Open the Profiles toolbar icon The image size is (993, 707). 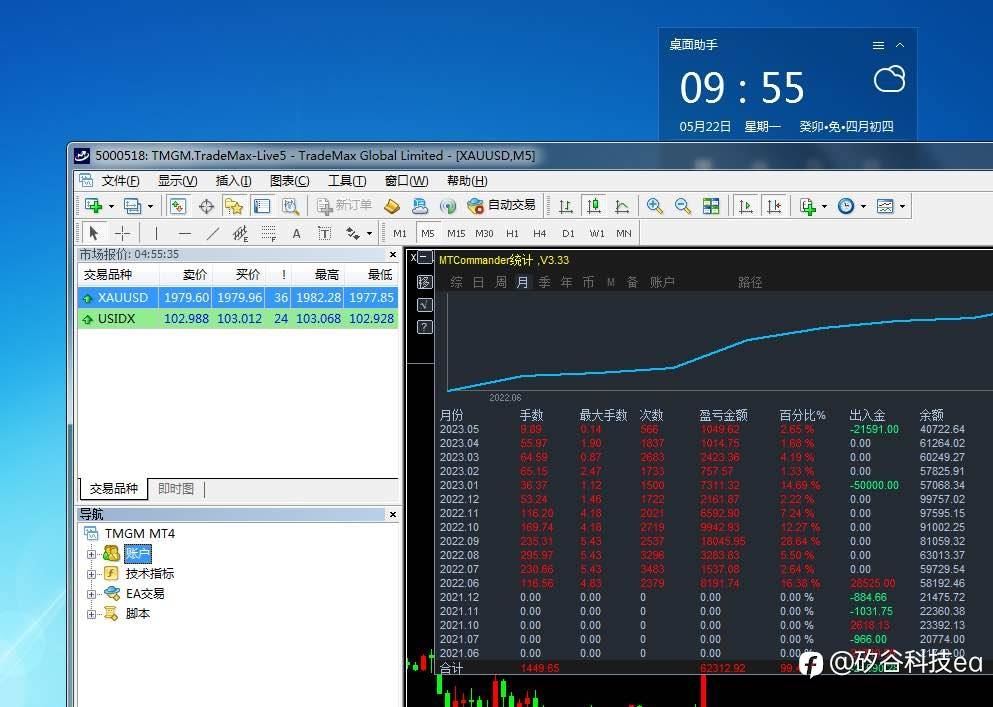[x=132, y=206]
